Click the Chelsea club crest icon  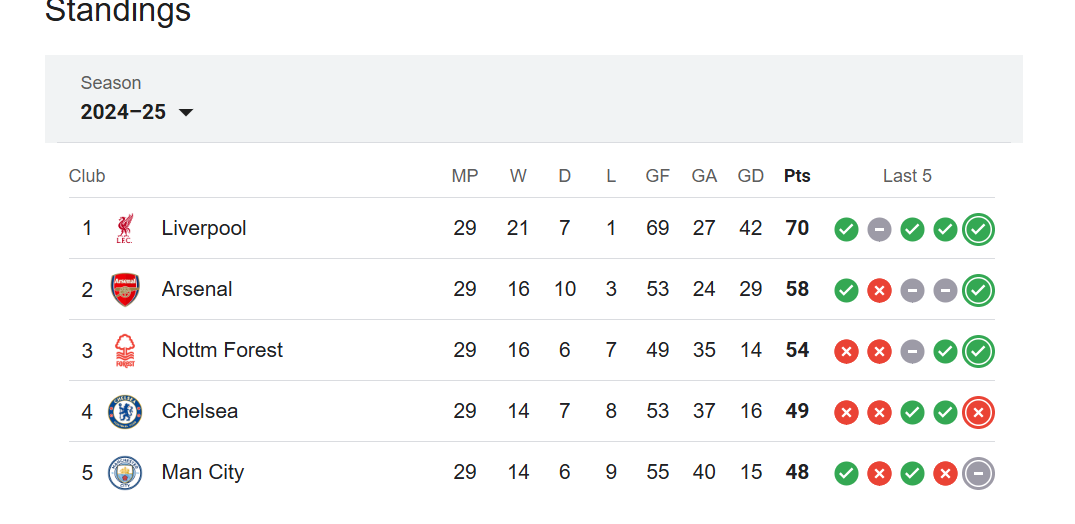coord(125,412)
